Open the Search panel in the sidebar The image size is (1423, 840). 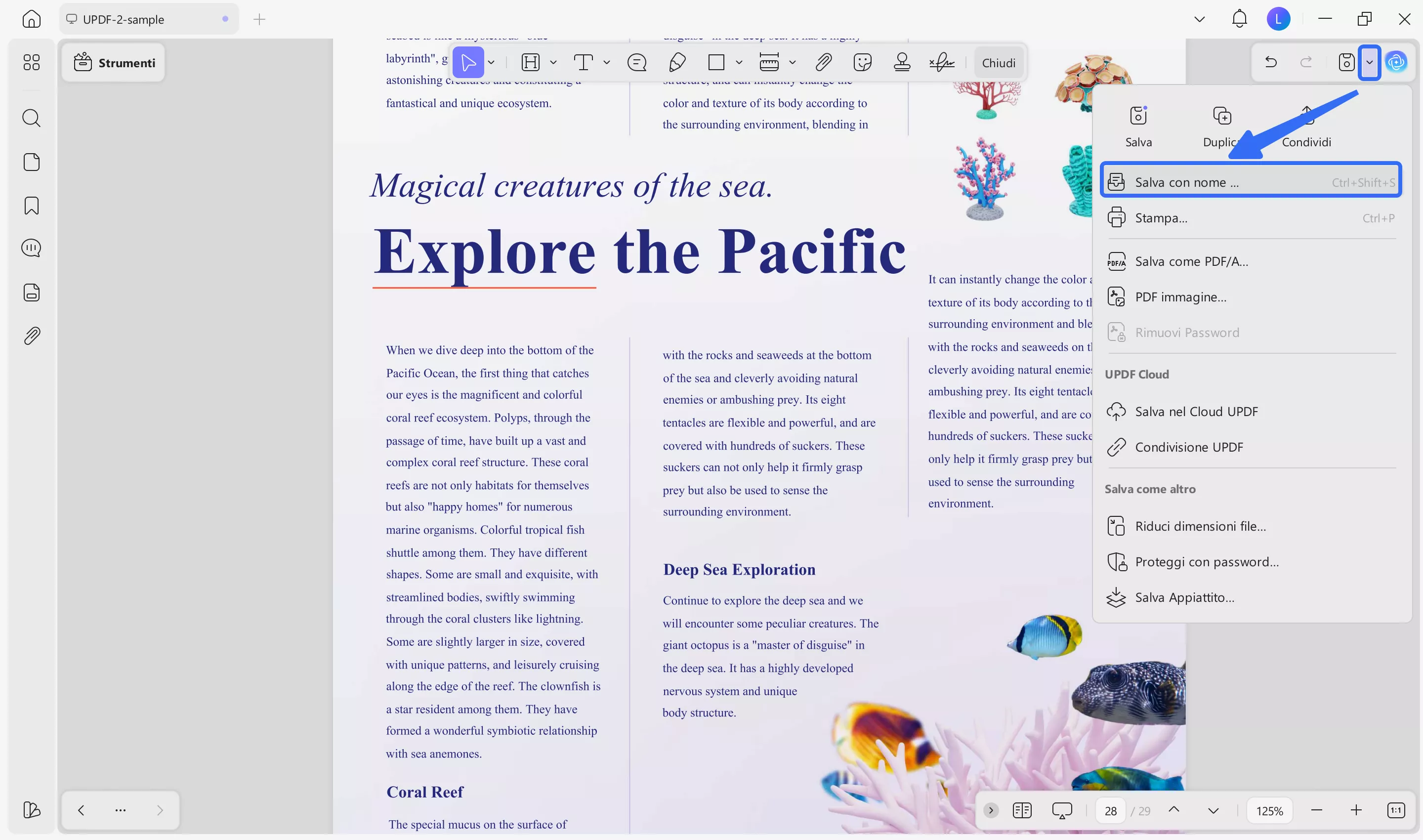click(x=31, y=118)
